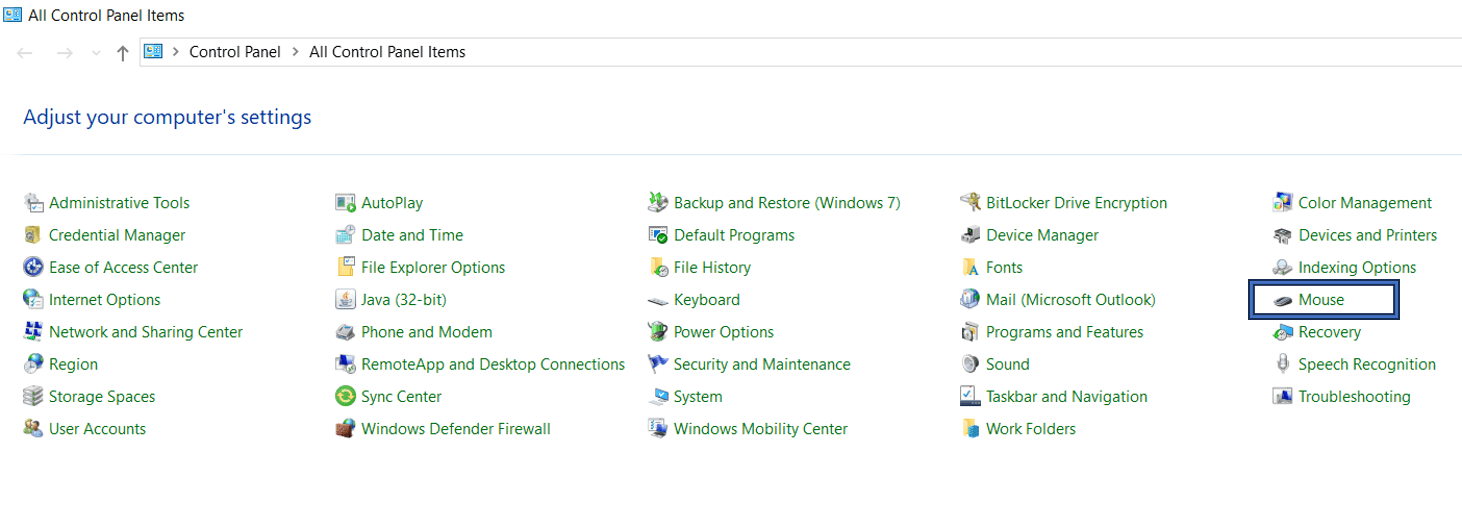Click the Ease of Access Center icon
1462x516 pixels.
click(x=33, y=267)
